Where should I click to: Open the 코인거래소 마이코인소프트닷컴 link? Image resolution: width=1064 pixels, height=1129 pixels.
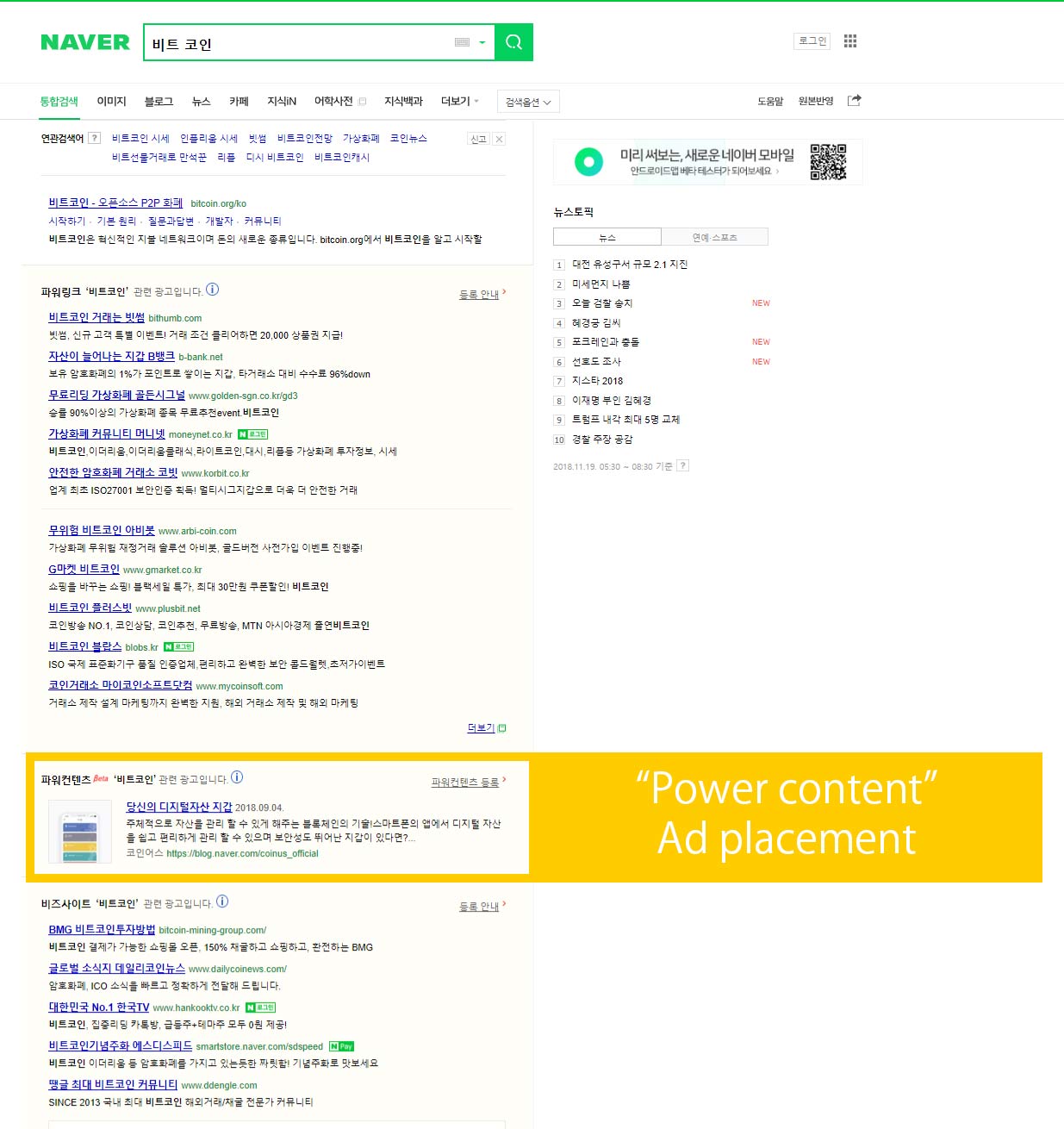[x=121, y=686]
